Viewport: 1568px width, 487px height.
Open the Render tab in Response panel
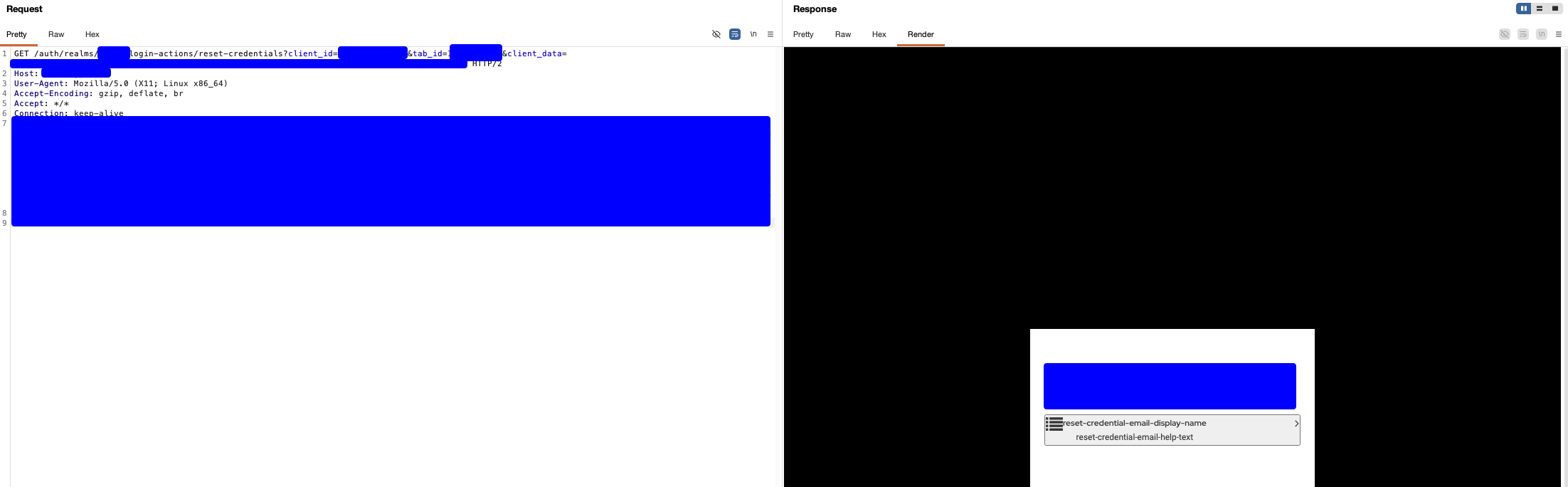pyautogui.click(x=921, y=34)
